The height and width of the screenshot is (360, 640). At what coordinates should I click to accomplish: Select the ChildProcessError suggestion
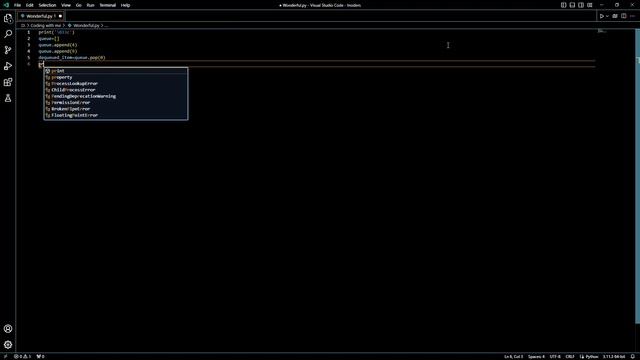coord(116,90)
